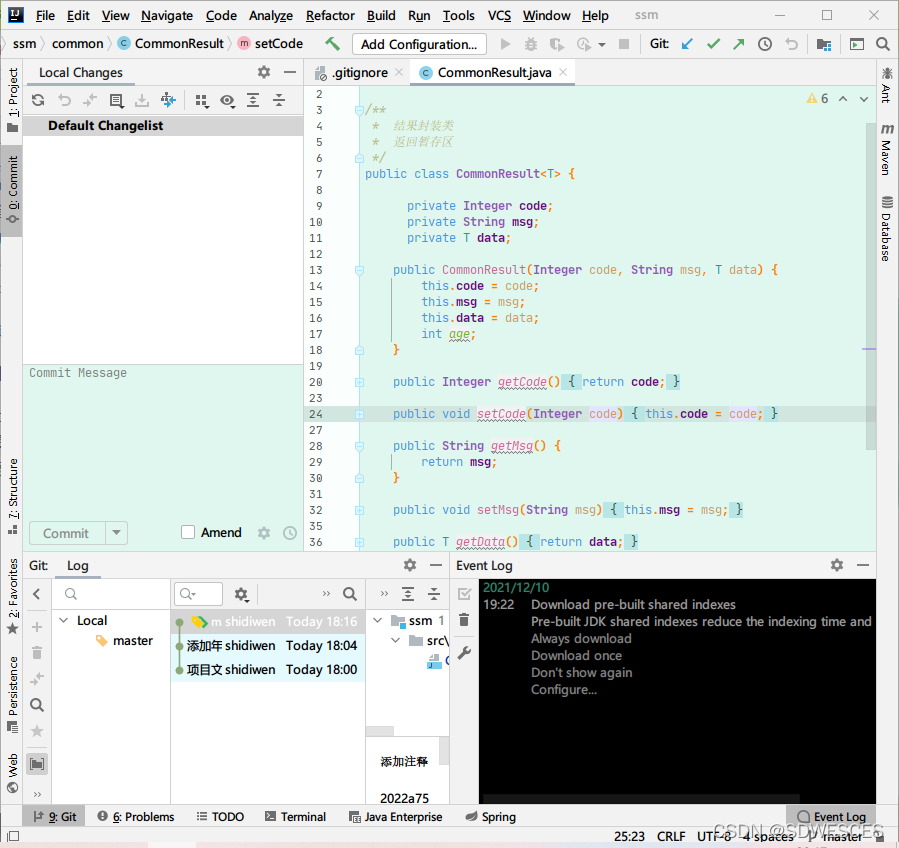899x848 pixels.
Task: Clear all Event Log entries trash icon
Action: pos(464,620)
